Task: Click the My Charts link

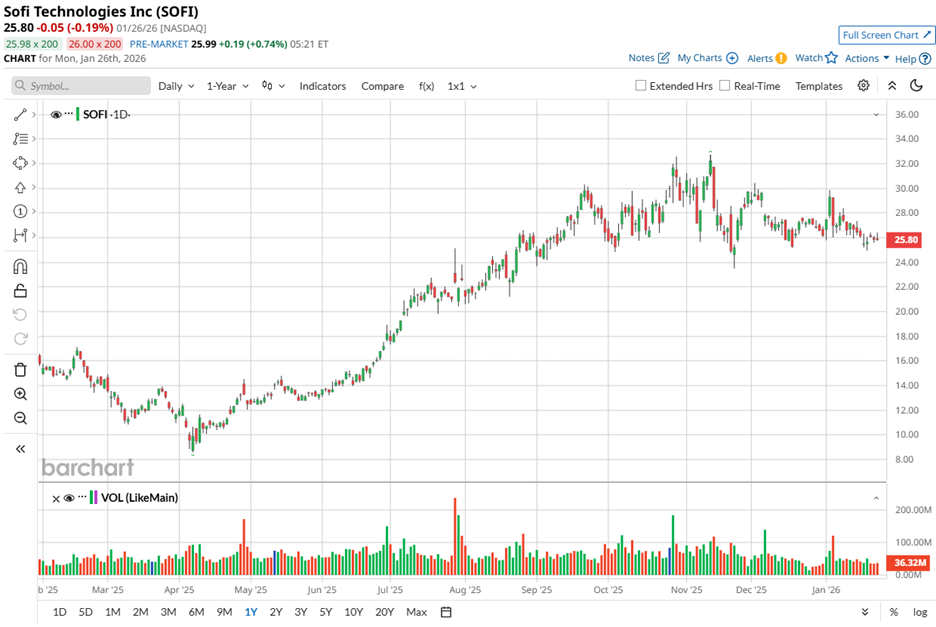Action: coord(700,58)
